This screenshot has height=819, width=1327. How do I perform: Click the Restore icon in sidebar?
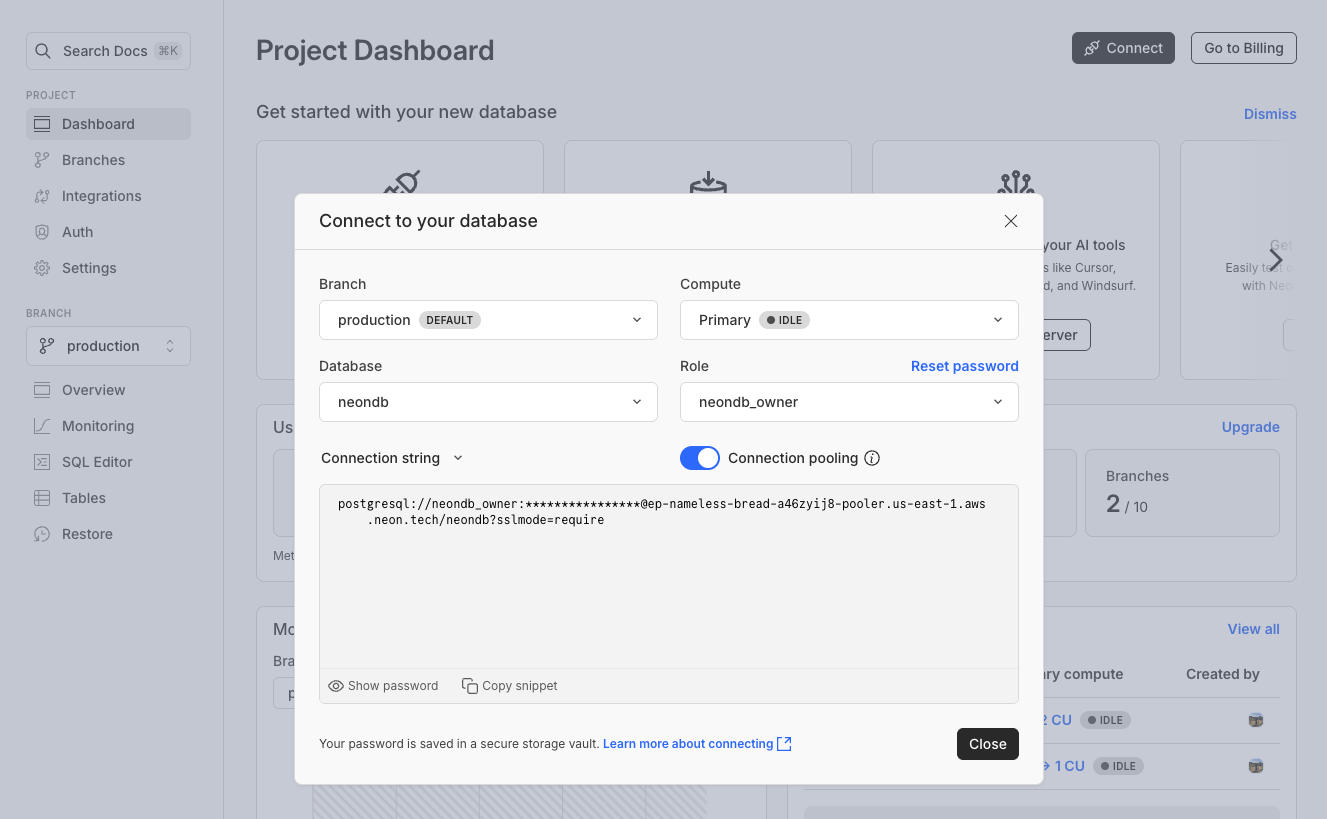point(42,534)
